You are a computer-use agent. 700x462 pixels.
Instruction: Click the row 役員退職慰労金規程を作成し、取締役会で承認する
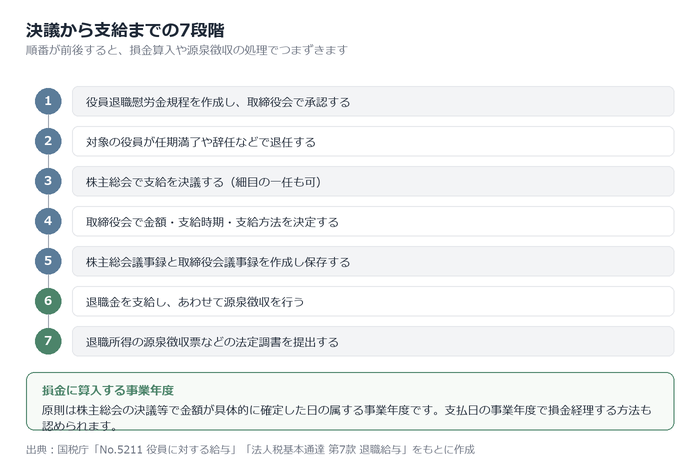(373, 101)
